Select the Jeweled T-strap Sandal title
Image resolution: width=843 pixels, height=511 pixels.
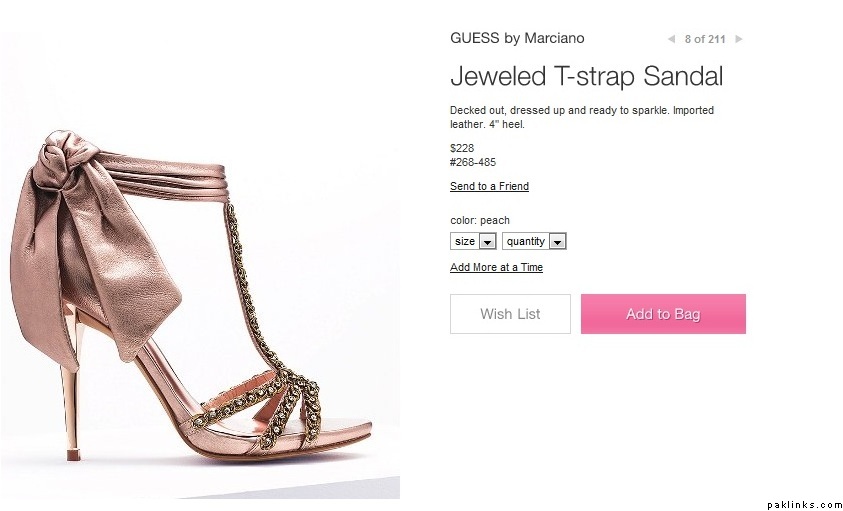pyautogui.click(x=586, y=77)
